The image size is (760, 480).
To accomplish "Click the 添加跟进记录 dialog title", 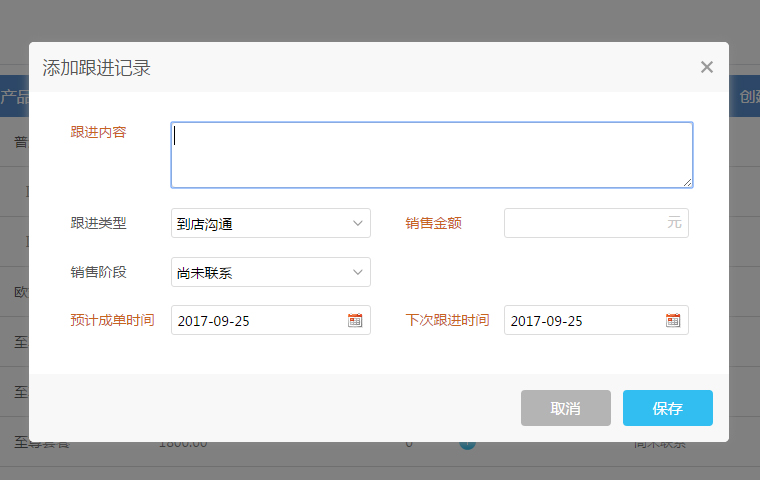I will point(96,68).
